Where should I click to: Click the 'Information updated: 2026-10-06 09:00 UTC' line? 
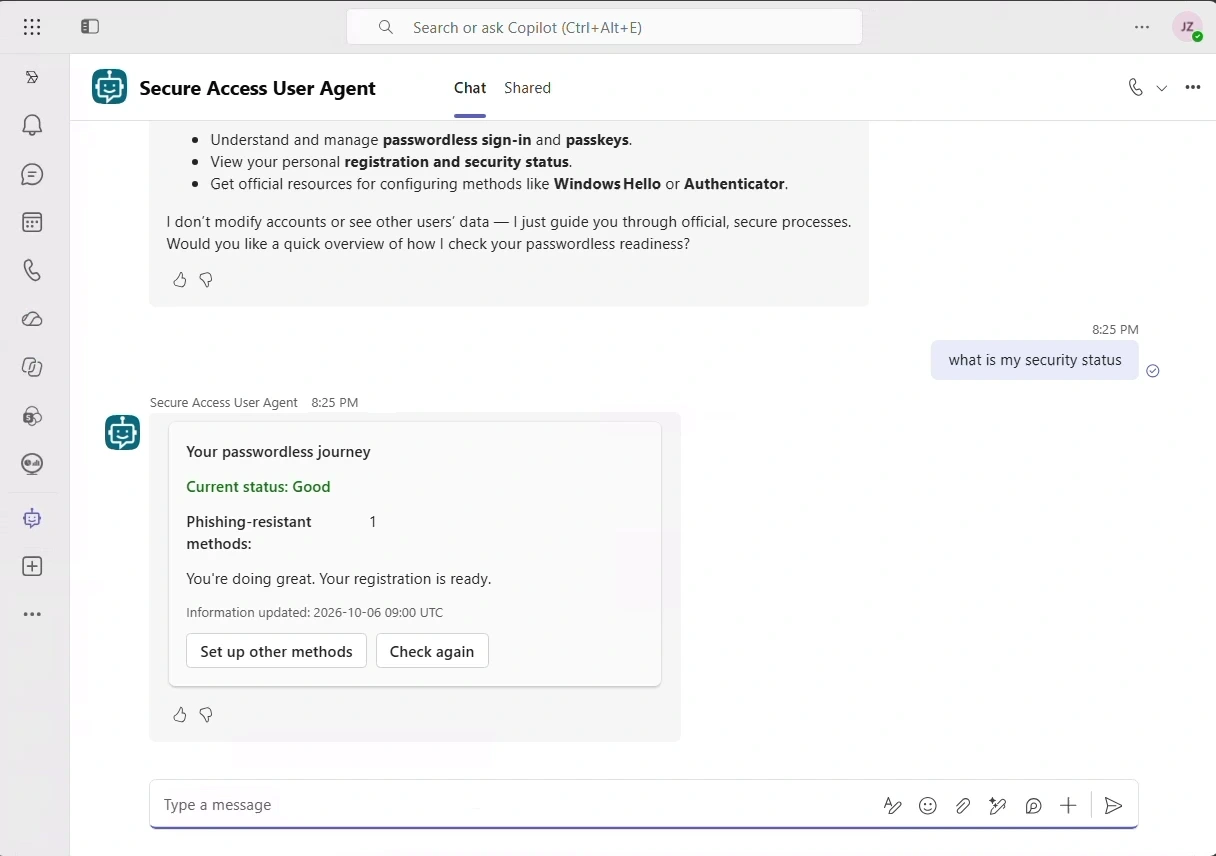tap(314, 612)
